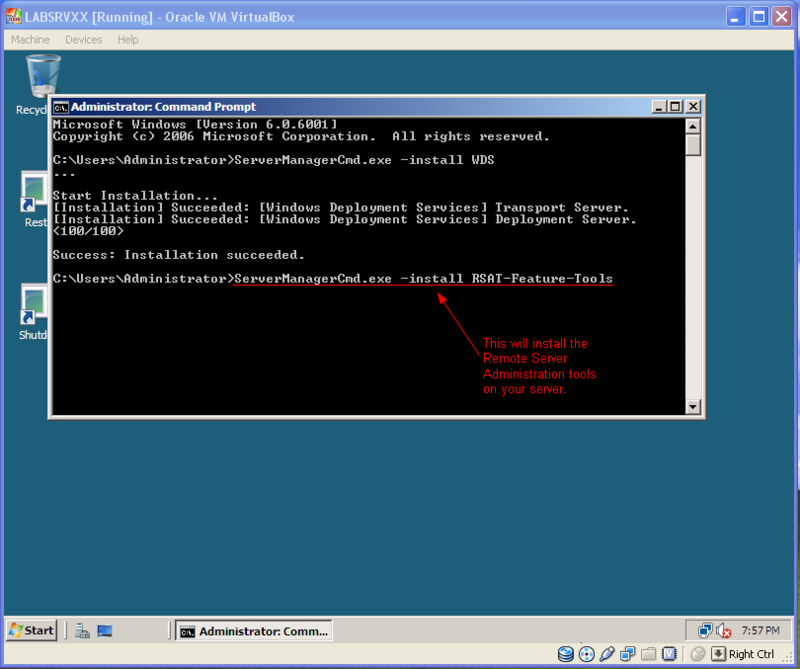The height and width of the screenshot is (669, 800).
Task: Open the Help menu
Action: click(x=128, y=40)
